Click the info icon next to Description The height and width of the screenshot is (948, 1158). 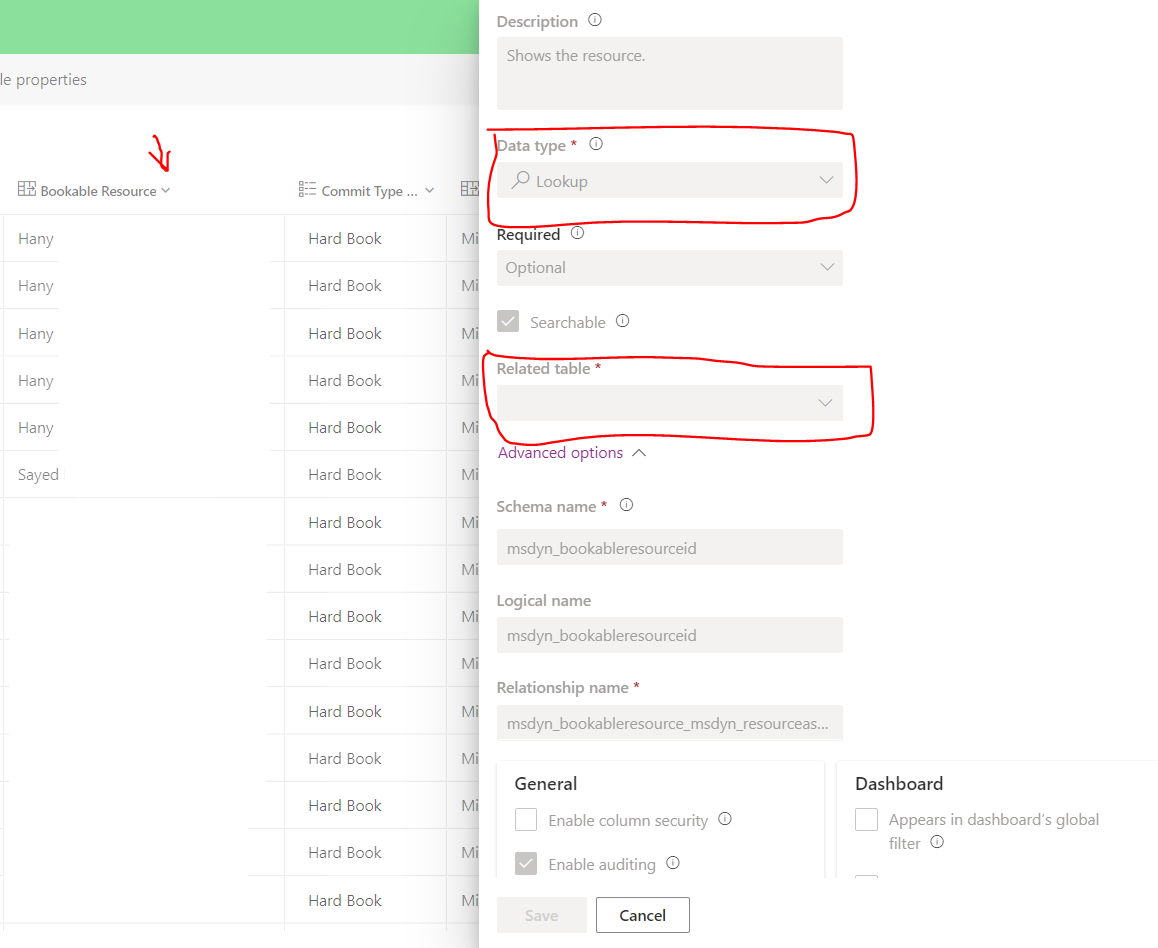594,20
